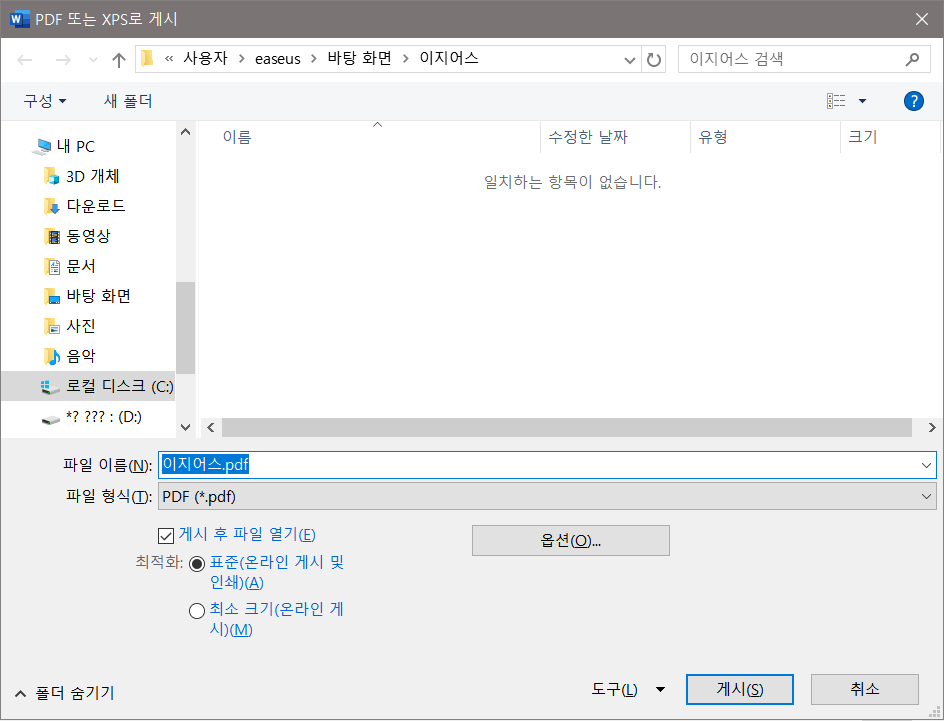This screenshot has height=721, width=944.
Task: Expand the 파일 형식 PDF dropdown
Action: coord(546,496)
